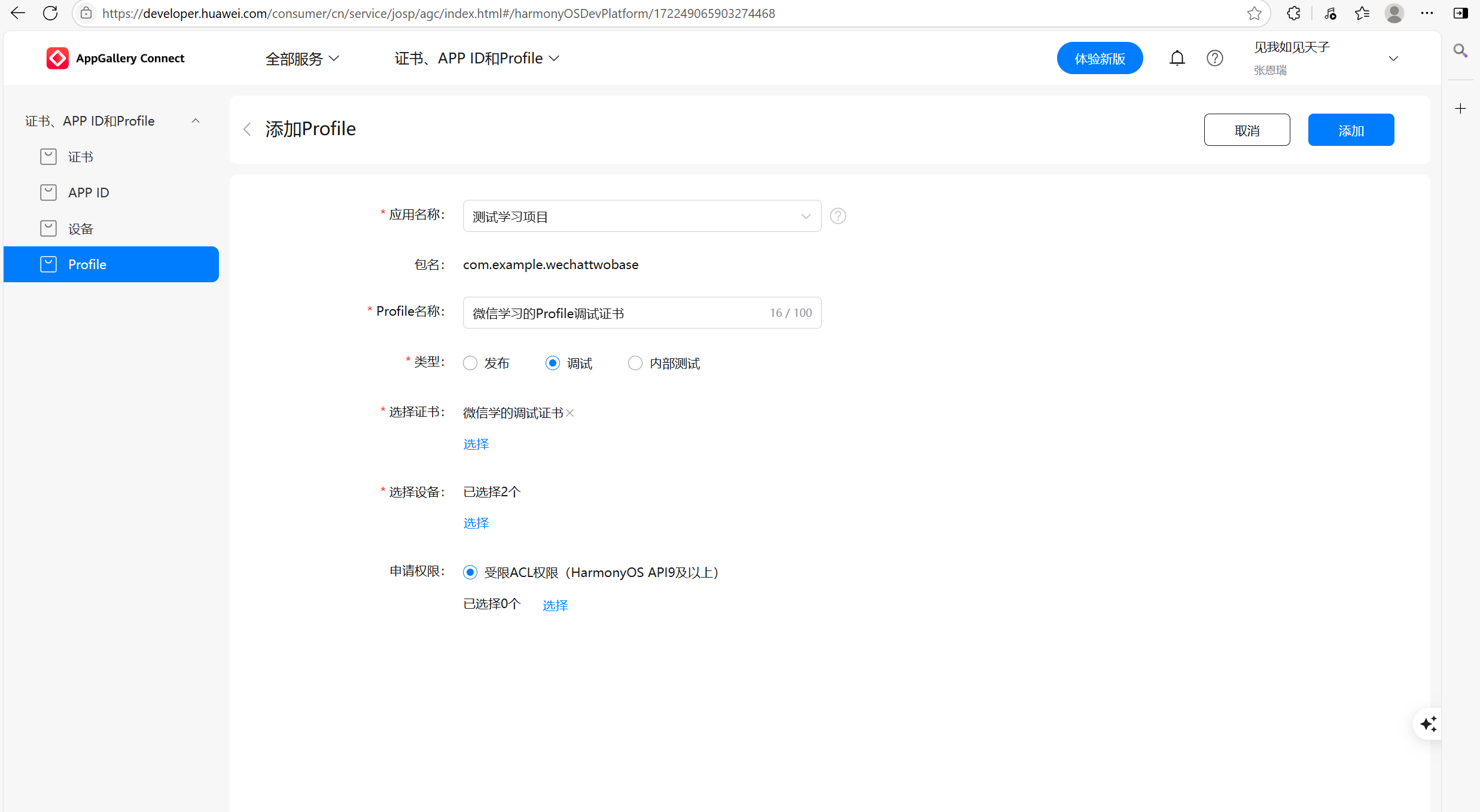Collapse the 证书、APP ID和Profile sidebar group

(196, 121)
